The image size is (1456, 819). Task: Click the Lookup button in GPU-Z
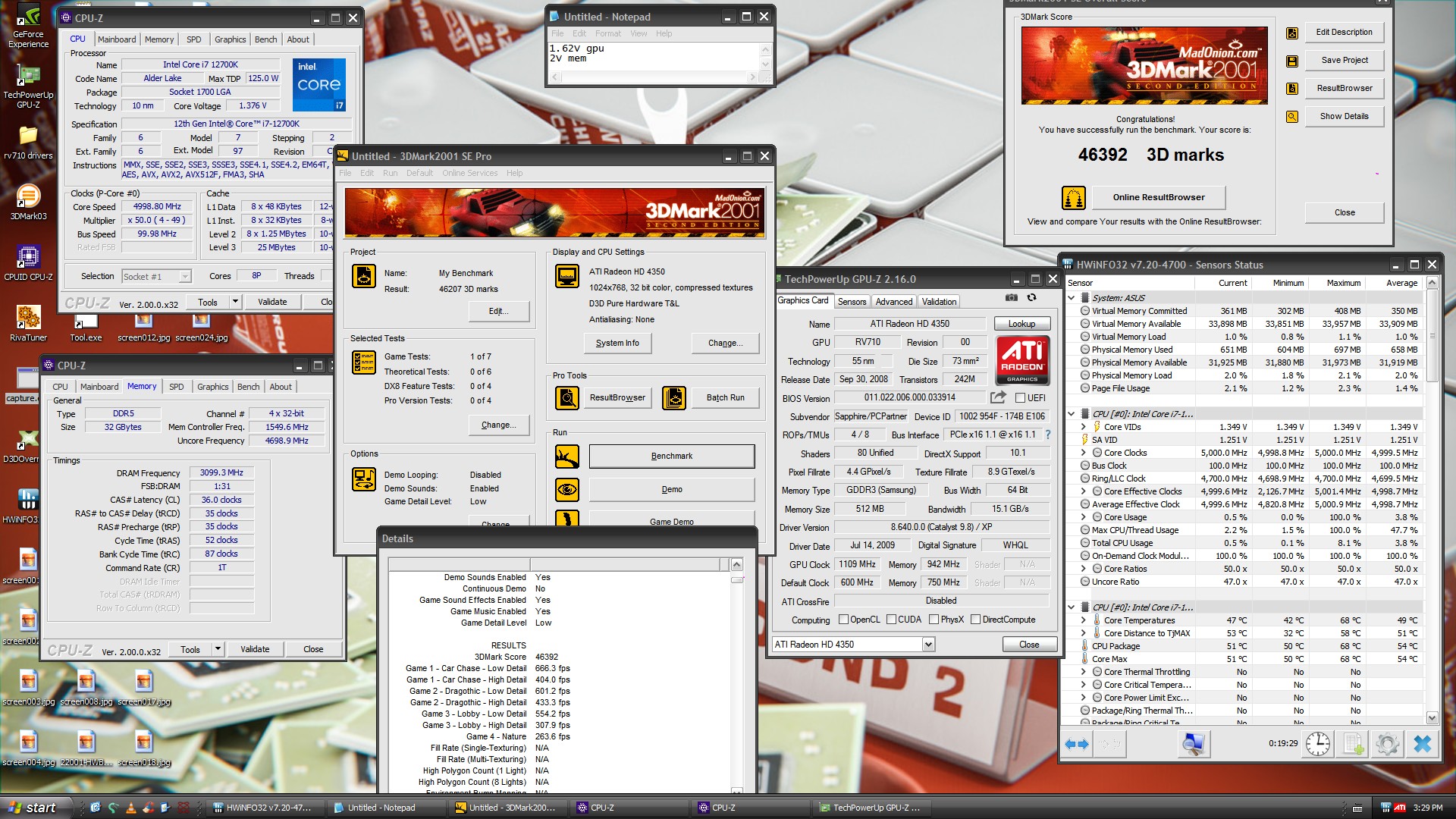(x=1021, y=324)
